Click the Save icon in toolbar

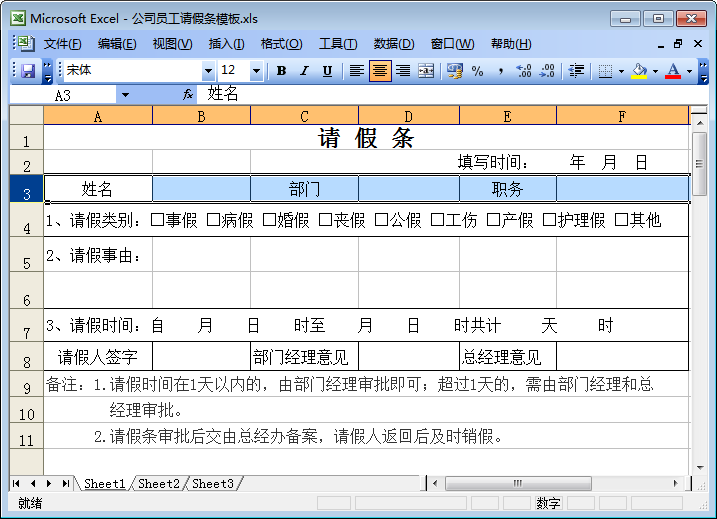[x=28, y=71]
